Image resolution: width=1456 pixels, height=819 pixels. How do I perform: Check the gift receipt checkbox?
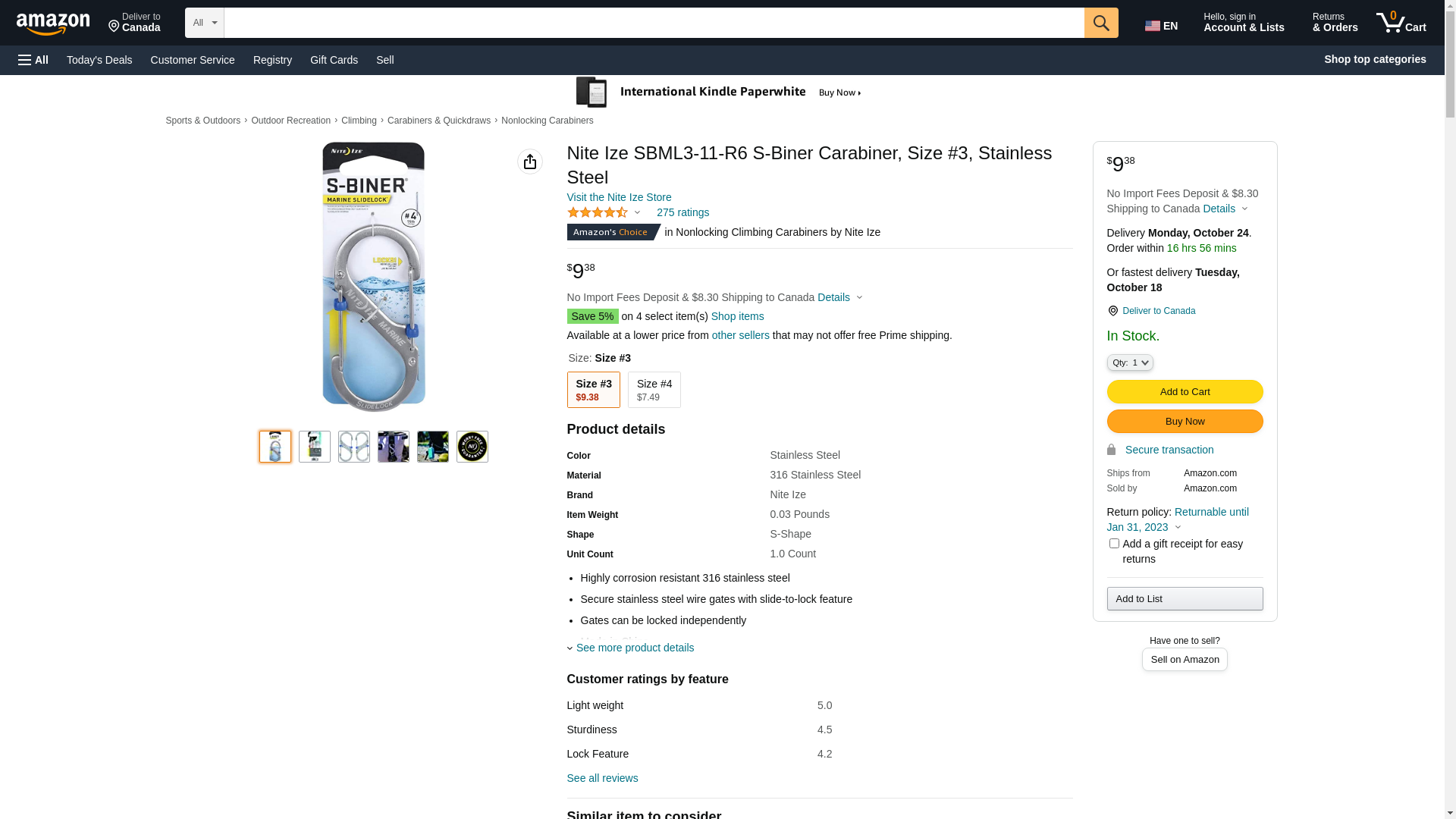click(1114, 544)
